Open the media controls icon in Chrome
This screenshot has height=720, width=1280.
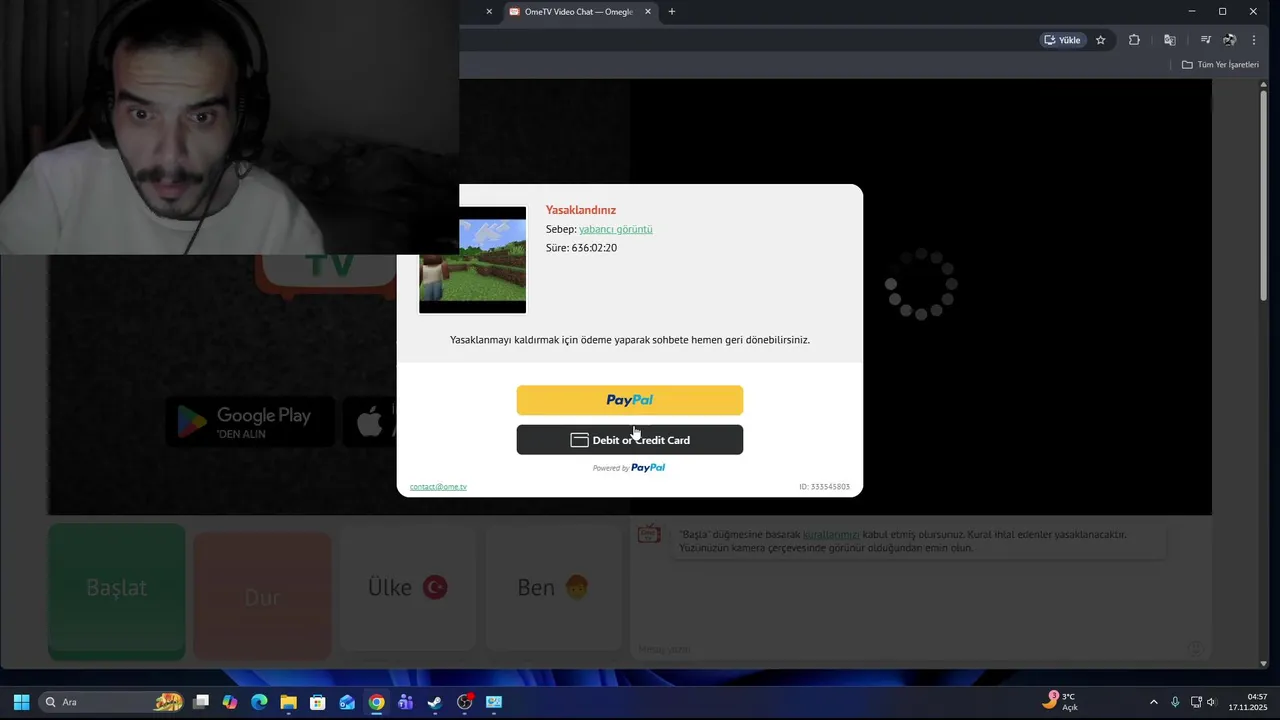[x=1205, y=40]
